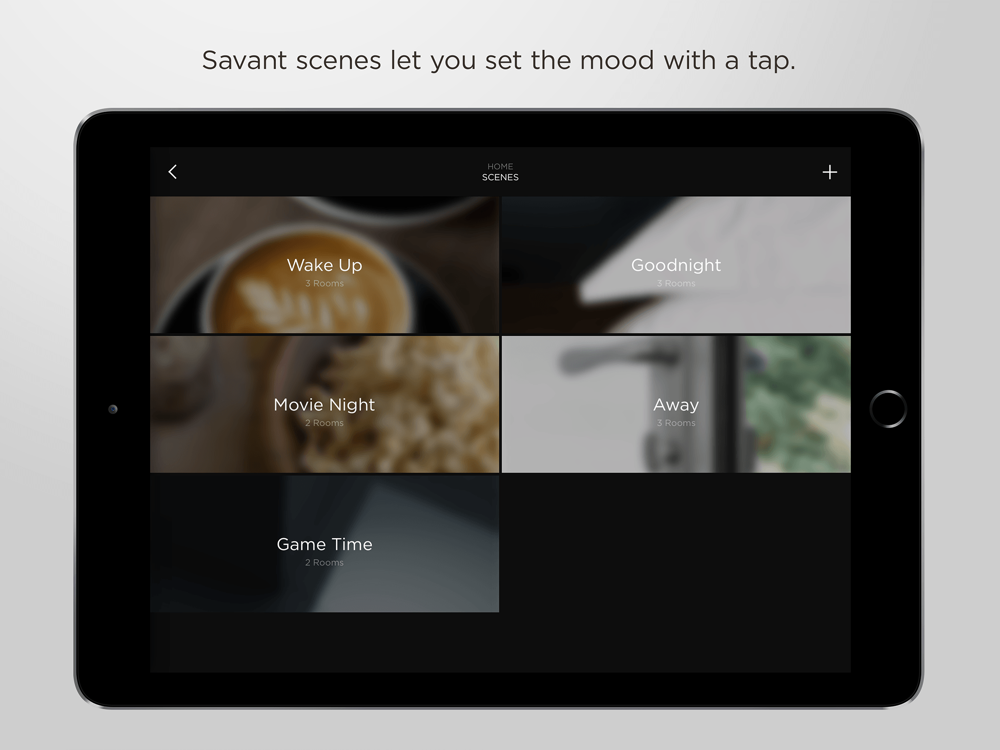Screen dimensions: 1000x750
Task: Activate the Wake Up scene title
Action: point(324,265)
